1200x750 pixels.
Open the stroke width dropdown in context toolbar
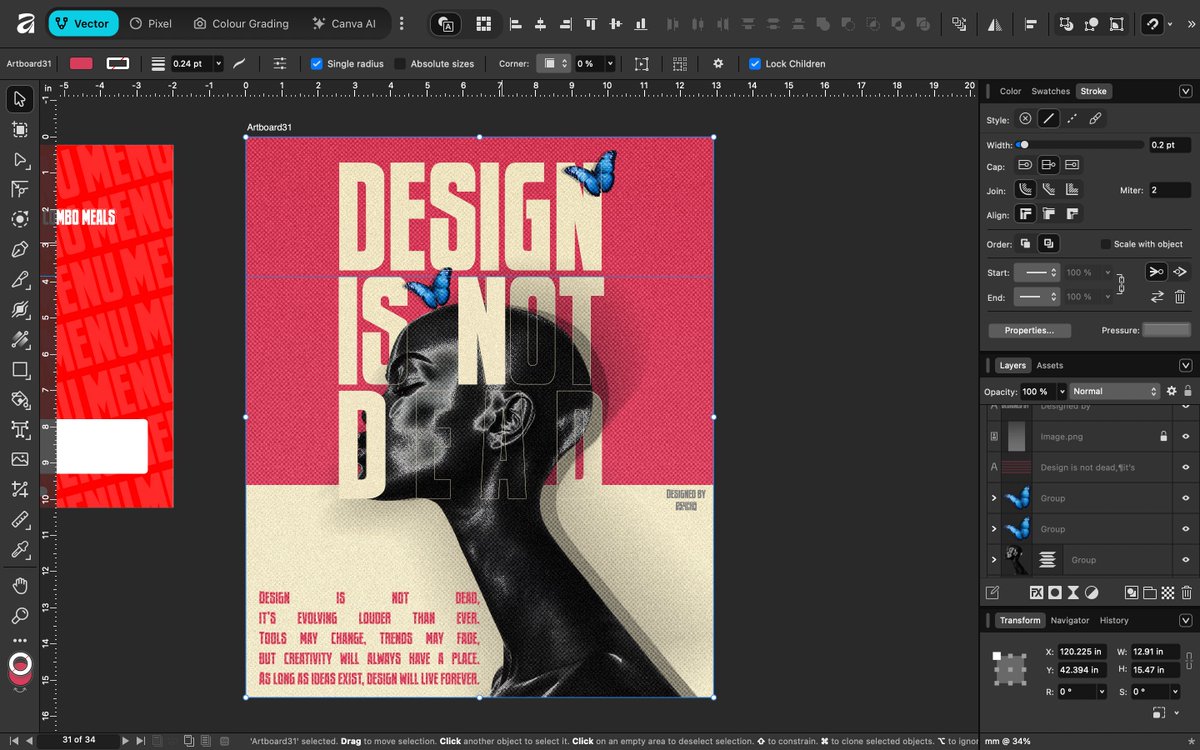click(x=218, y=63)
